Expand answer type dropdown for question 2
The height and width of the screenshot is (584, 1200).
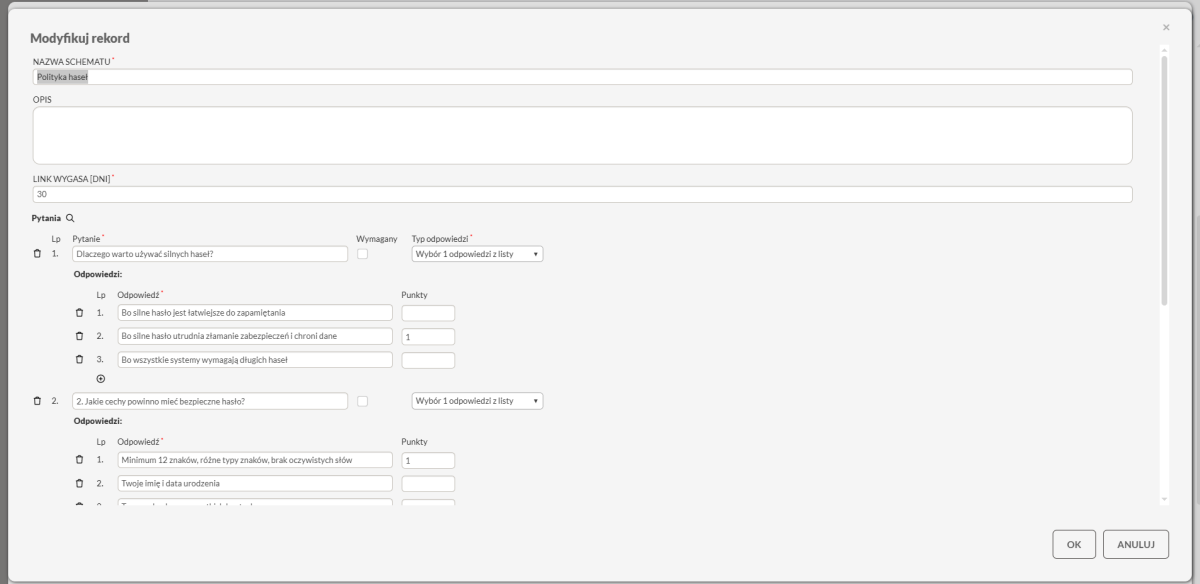(x=477, y=401)
